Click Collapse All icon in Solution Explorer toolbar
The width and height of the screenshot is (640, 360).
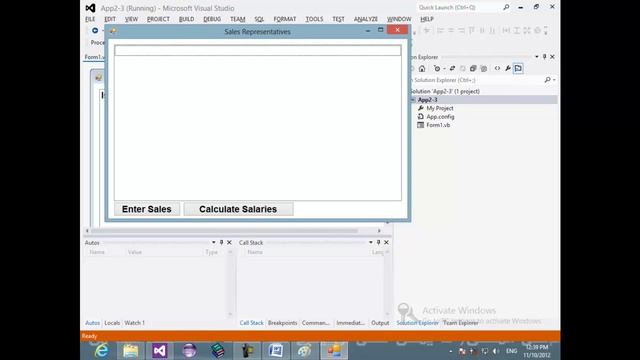click(473, 69)
